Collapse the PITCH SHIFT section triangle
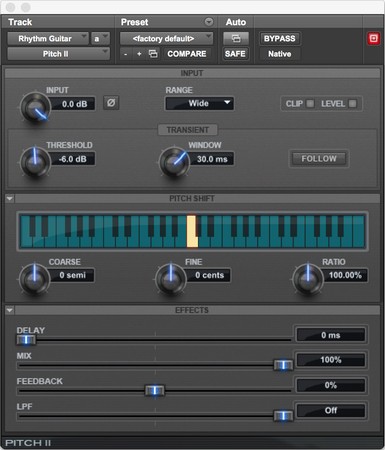Image resolution: width=385 pixels, height=450 pixels. (10, 199)
